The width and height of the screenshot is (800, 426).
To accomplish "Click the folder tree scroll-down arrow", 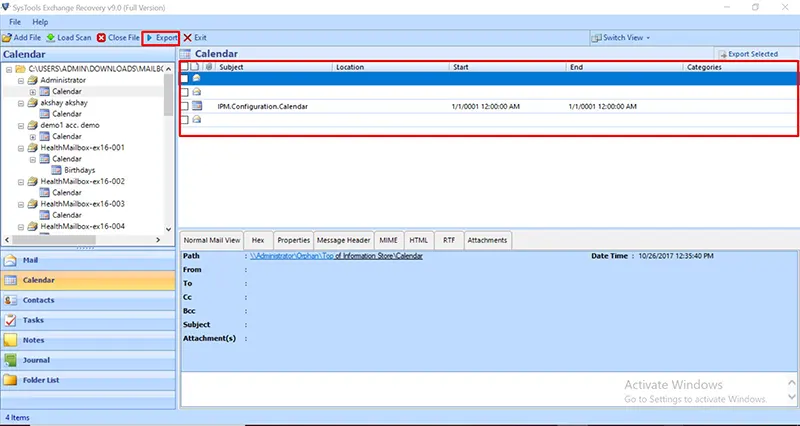I will pos(168,230).
